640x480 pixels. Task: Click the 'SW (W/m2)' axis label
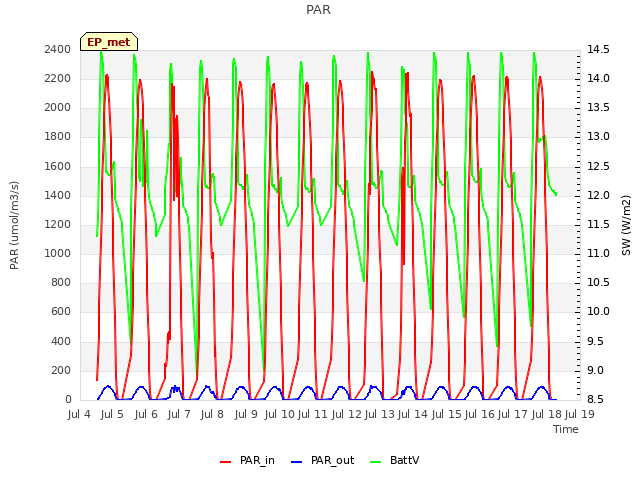[x=626, y=225]
